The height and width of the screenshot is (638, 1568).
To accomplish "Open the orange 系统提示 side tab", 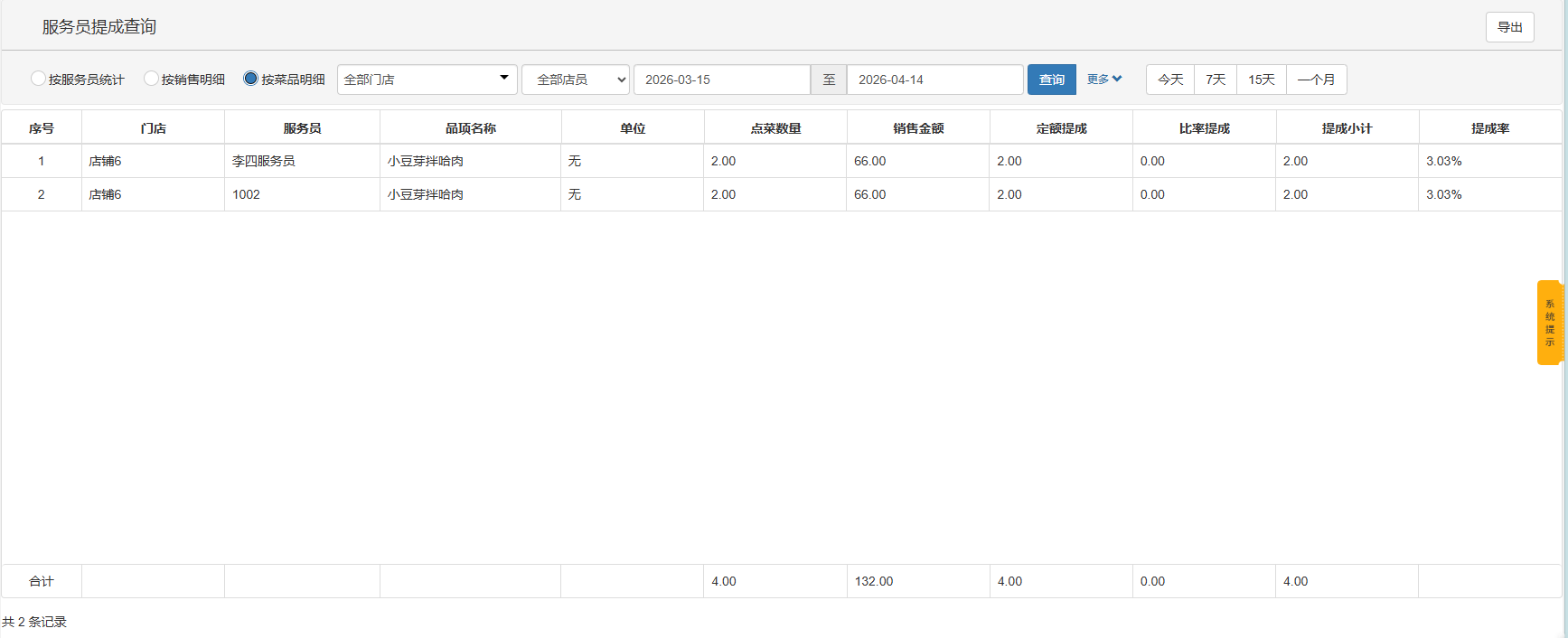I will point(1549,323).
